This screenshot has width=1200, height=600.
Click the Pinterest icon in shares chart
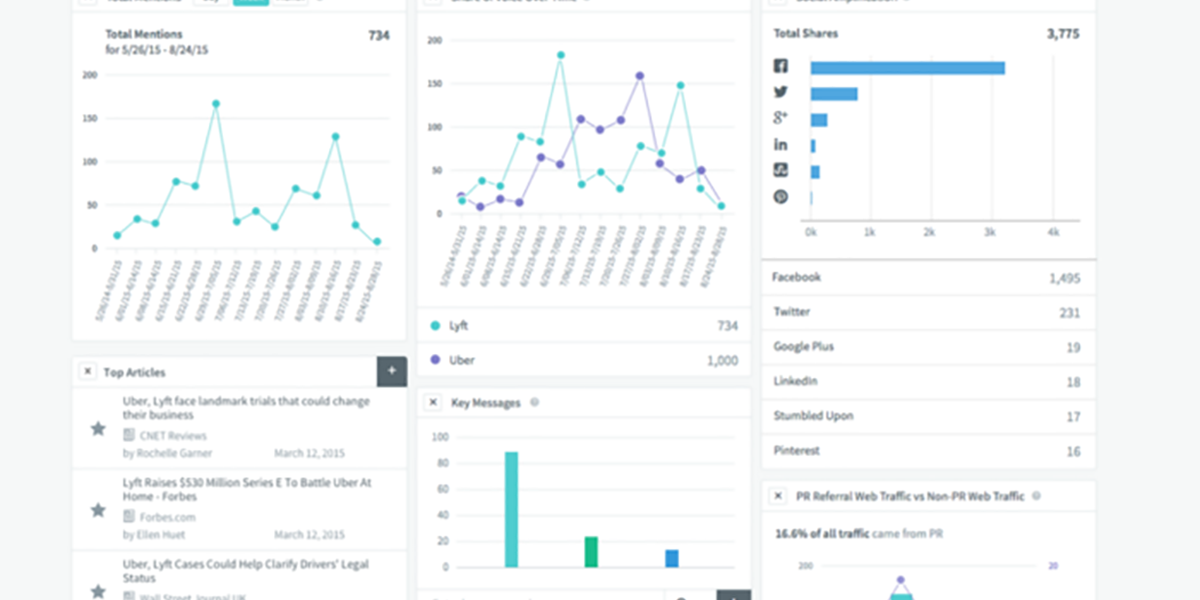(781, 197)
